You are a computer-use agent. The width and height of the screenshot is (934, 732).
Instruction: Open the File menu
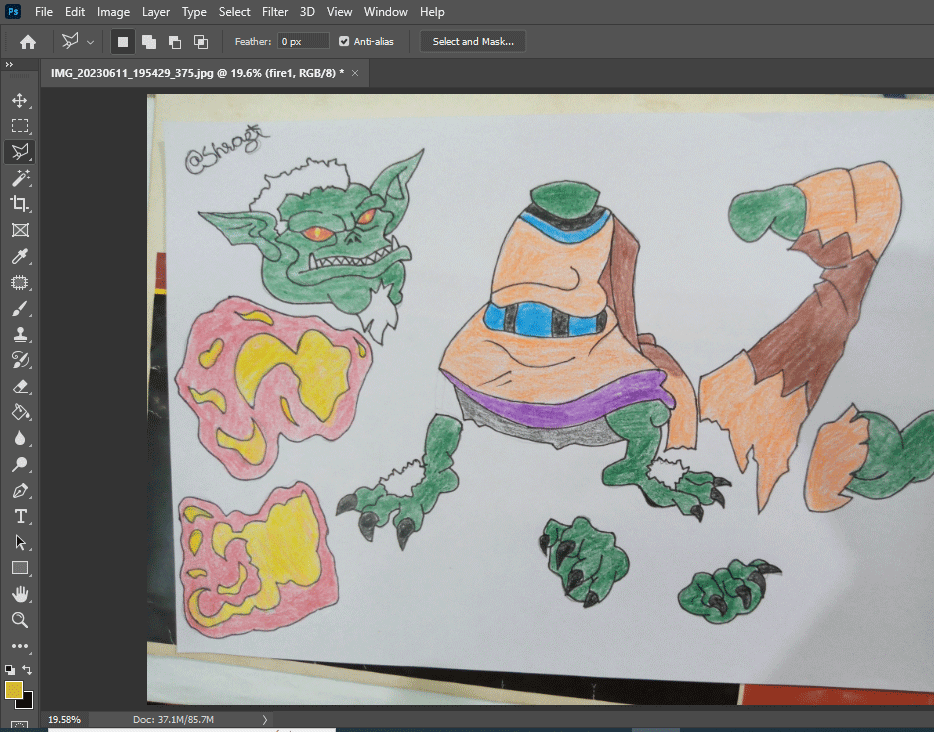[x=43, y=12]
